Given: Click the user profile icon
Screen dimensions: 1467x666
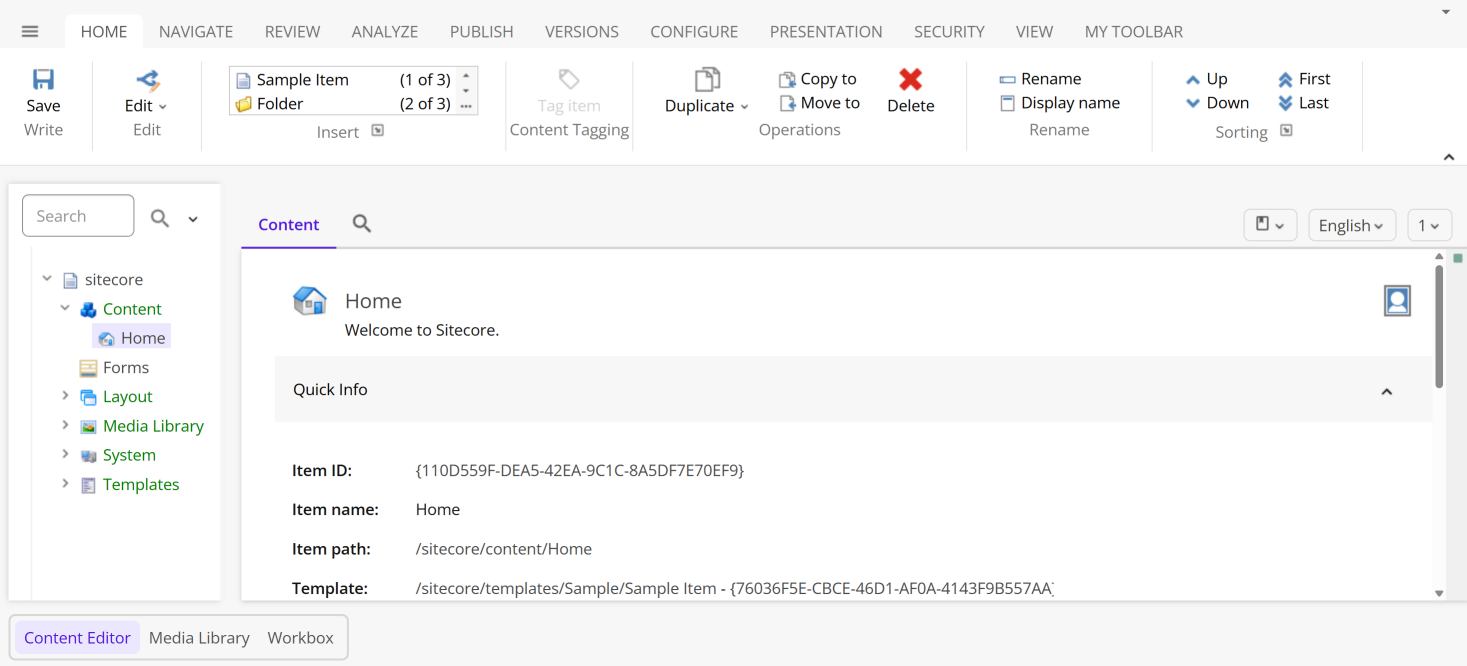Looking at the screenshot, I should [1397, 301].
